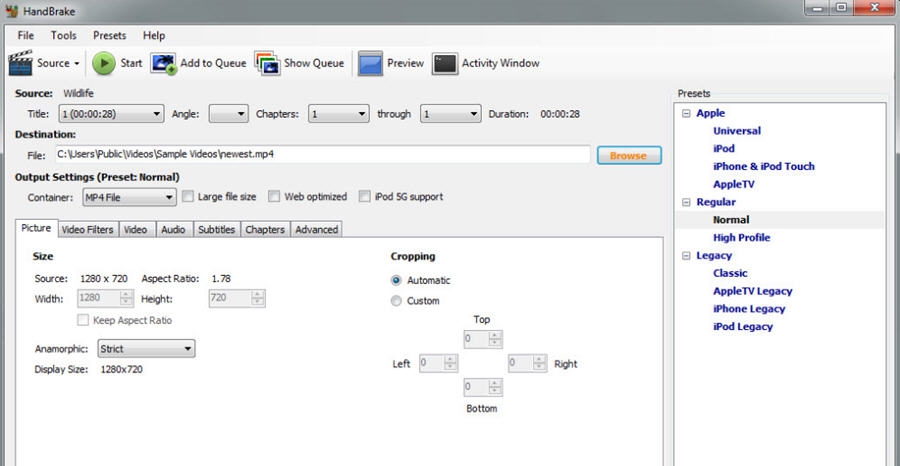The height and width of the screenshot is (466, 900).
Task: Select Custom cropping radio button
Action: click(396, 301)
